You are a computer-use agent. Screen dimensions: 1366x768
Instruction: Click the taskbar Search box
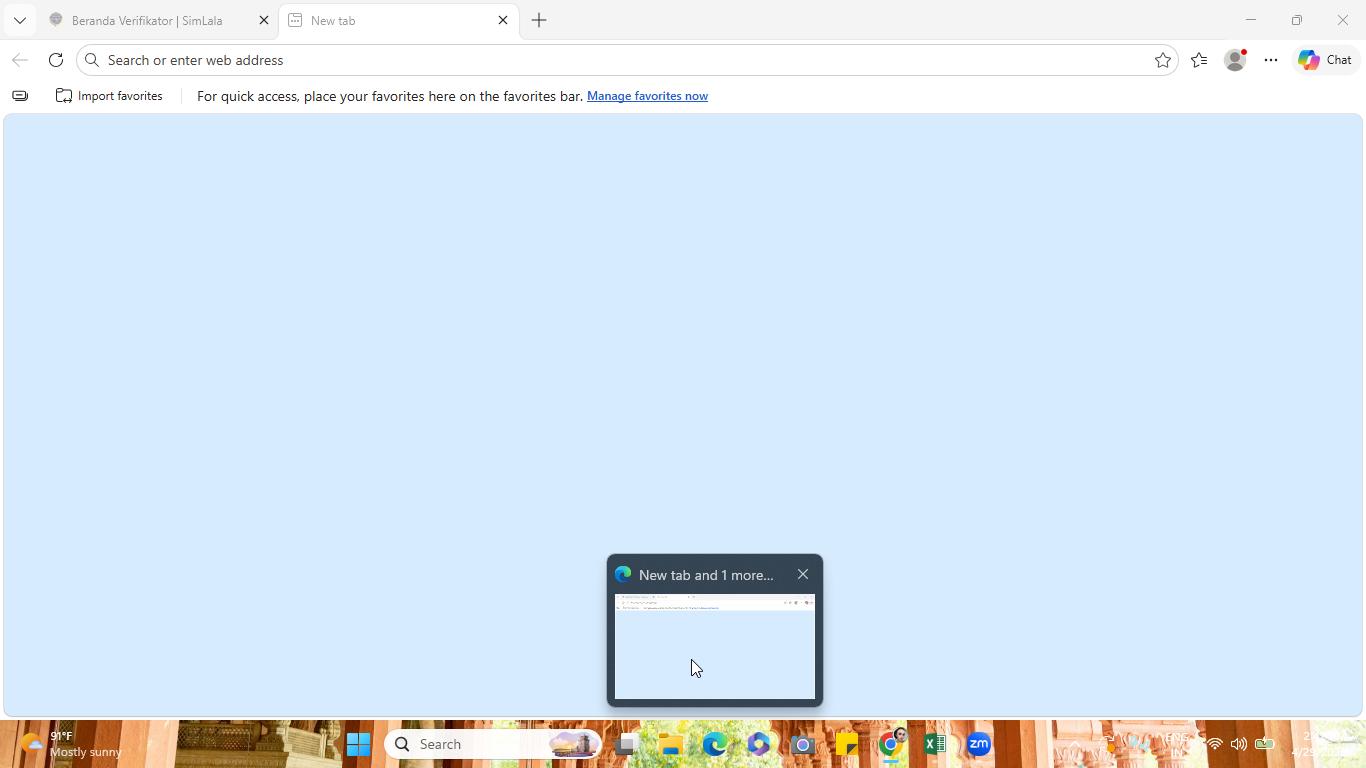click(494, 744)
